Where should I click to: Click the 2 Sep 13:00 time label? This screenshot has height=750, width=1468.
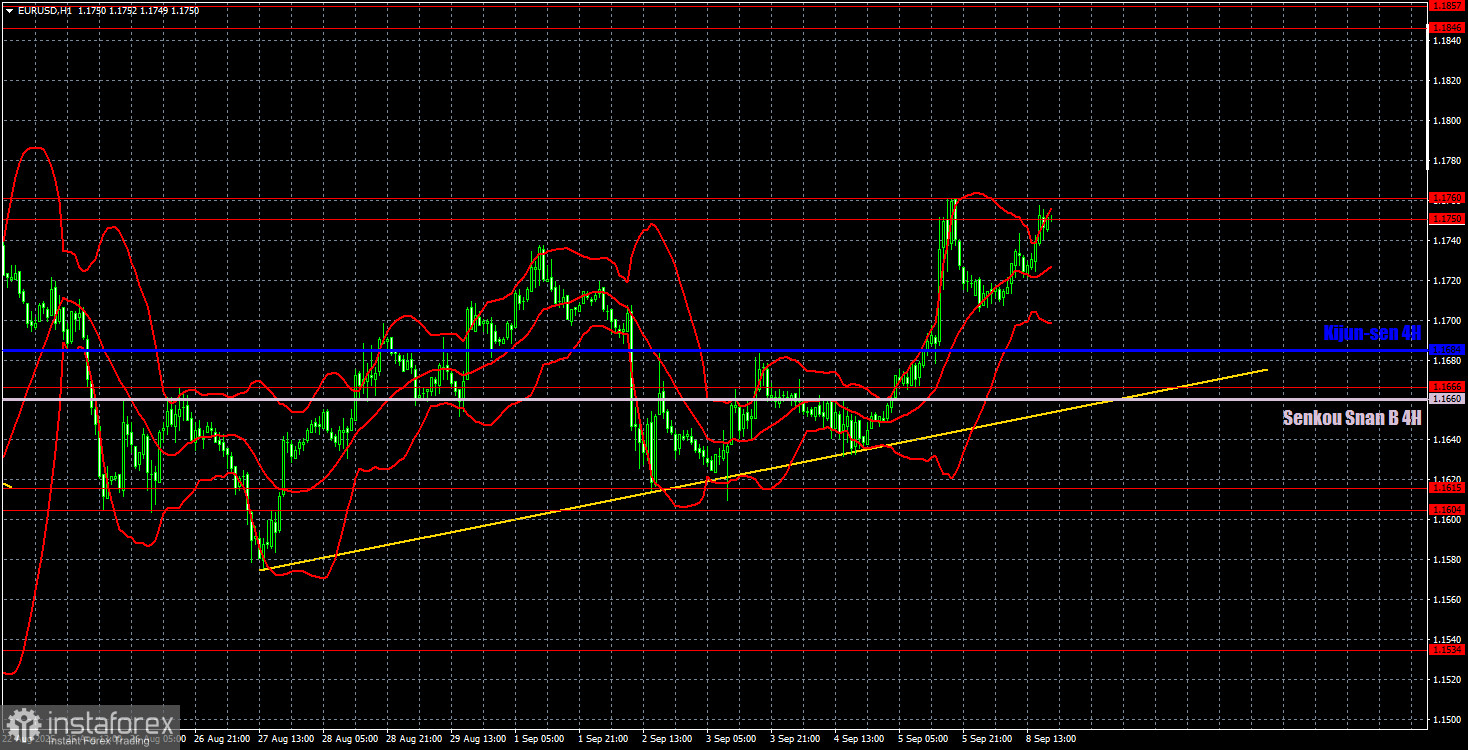pyautogui.click(x=669, y=739)
